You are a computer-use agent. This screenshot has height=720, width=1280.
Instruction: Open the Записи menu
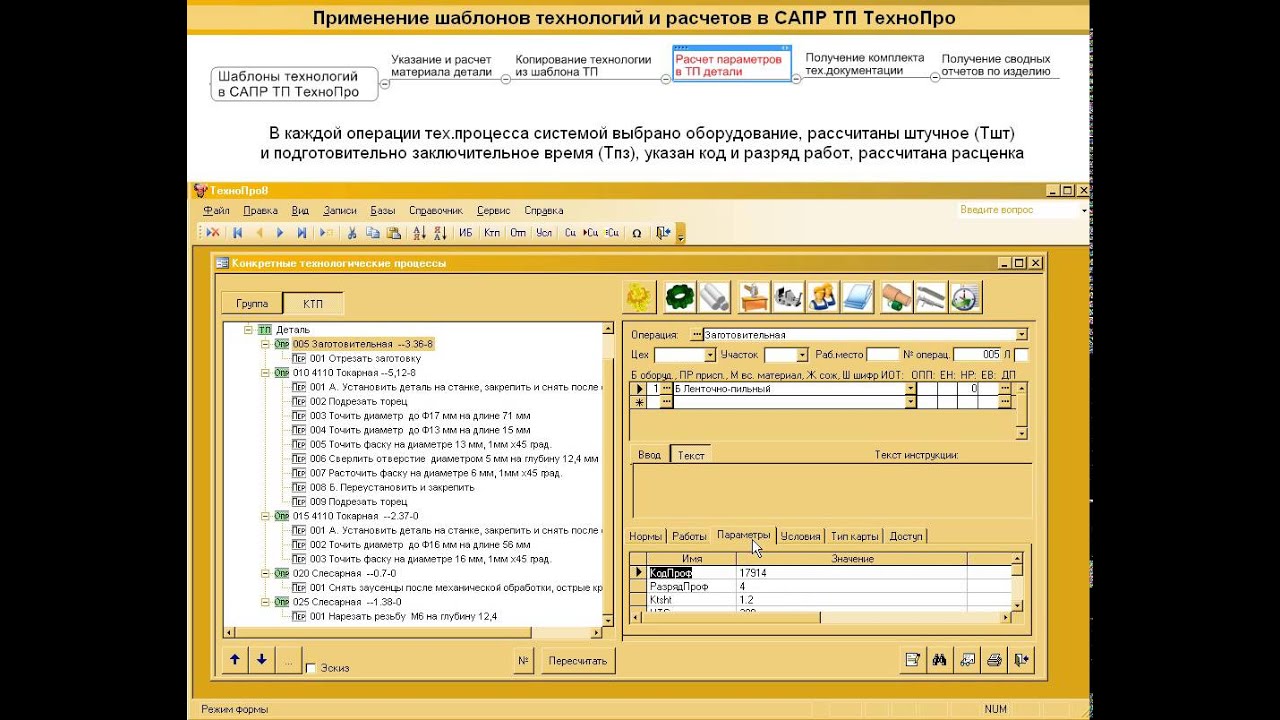tap(340, 211)
